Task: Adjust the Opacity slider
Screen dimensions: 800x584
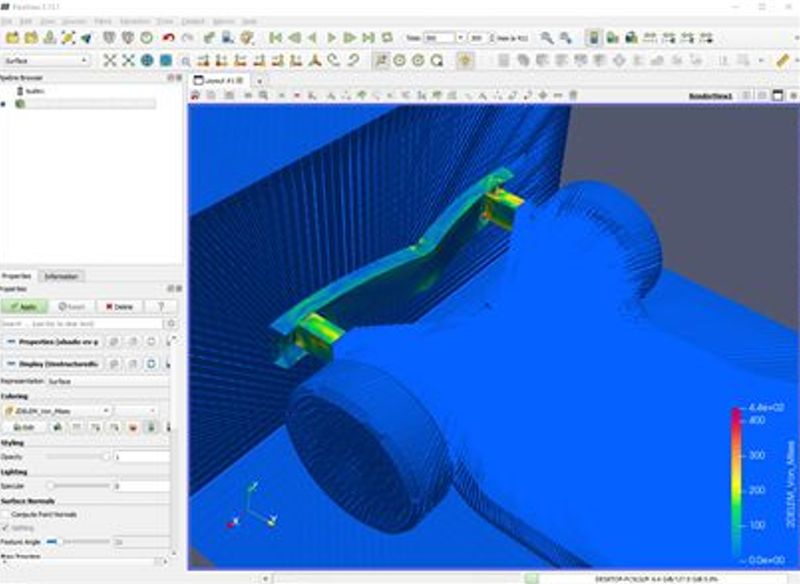Action: 78,456
